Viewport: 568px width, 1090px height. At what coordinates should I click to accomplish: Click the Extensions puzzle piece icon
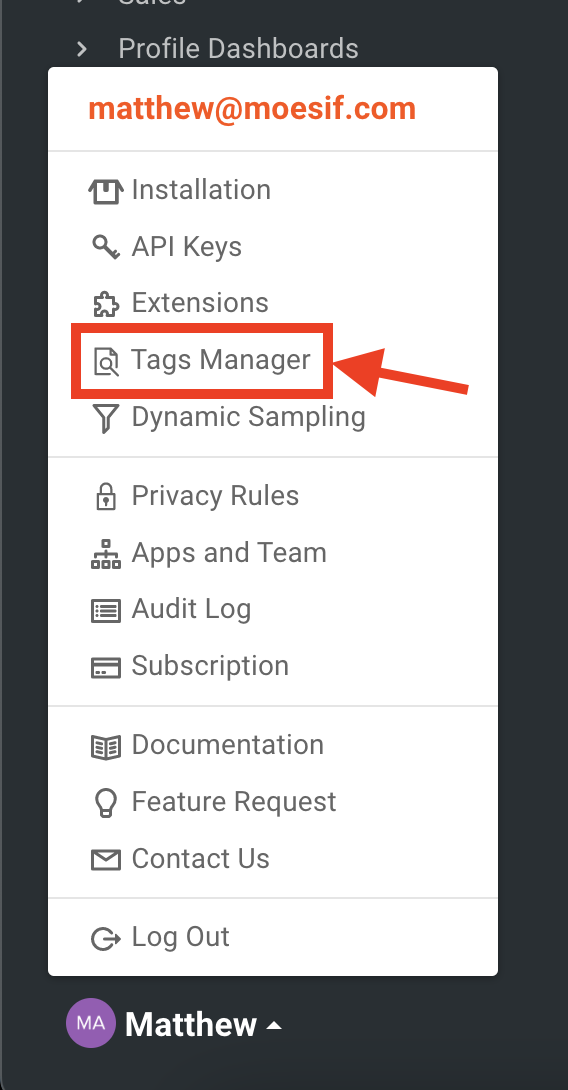pyautogui.click(x=106, y=304)
